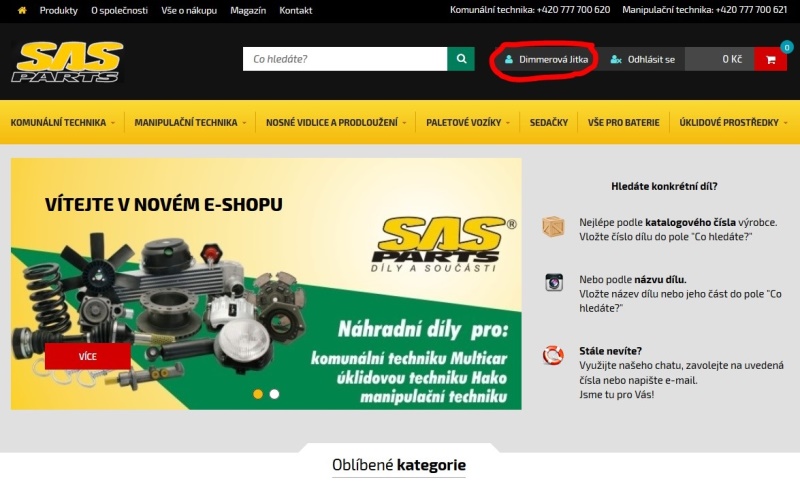800x488 pixels.
Task: Click Komunální technika phone number
Action: tap(573, 10)
